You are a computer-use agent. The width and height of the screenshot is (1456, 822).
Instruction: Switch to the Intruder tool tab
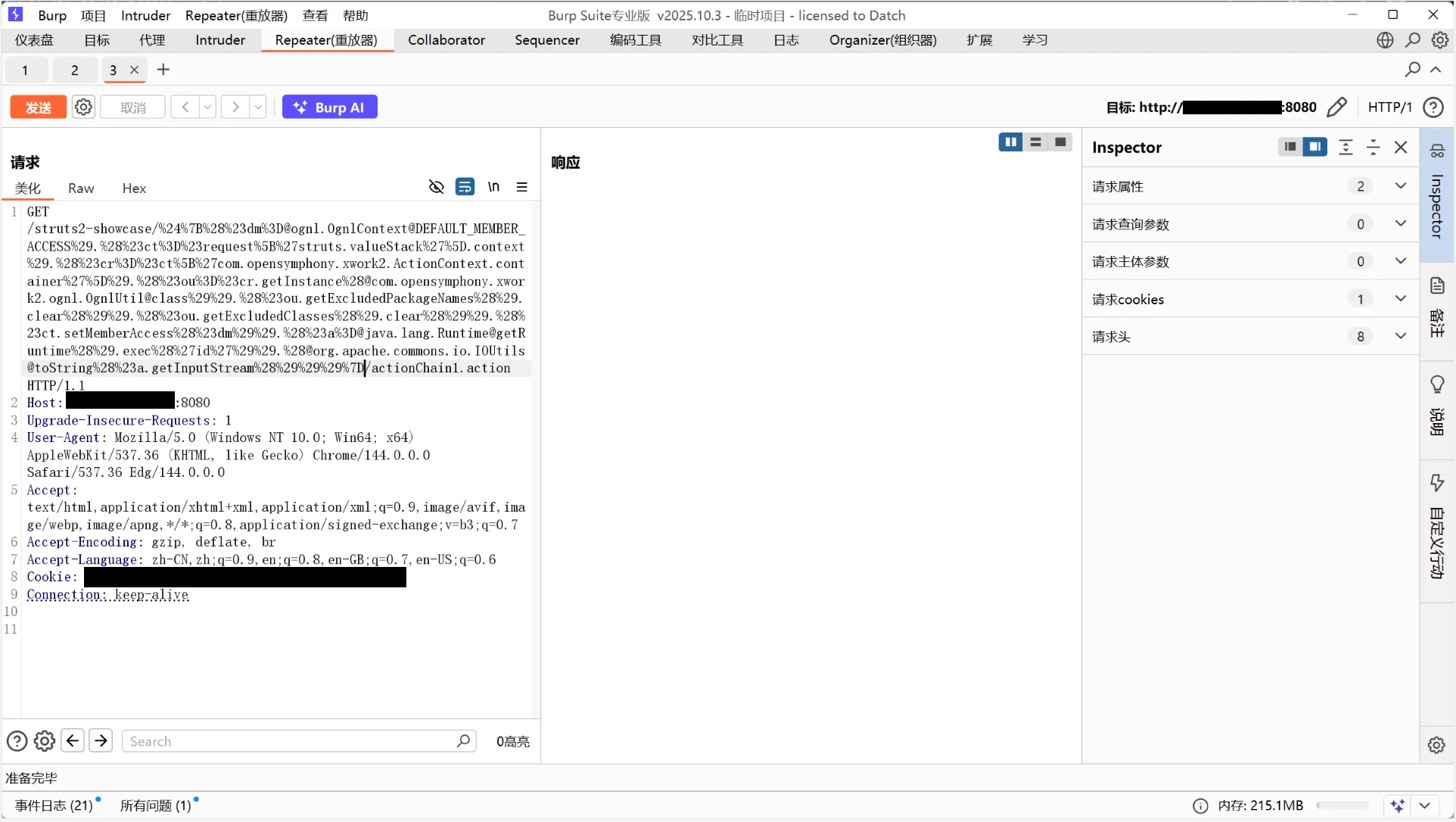click(x=220, y=40)
